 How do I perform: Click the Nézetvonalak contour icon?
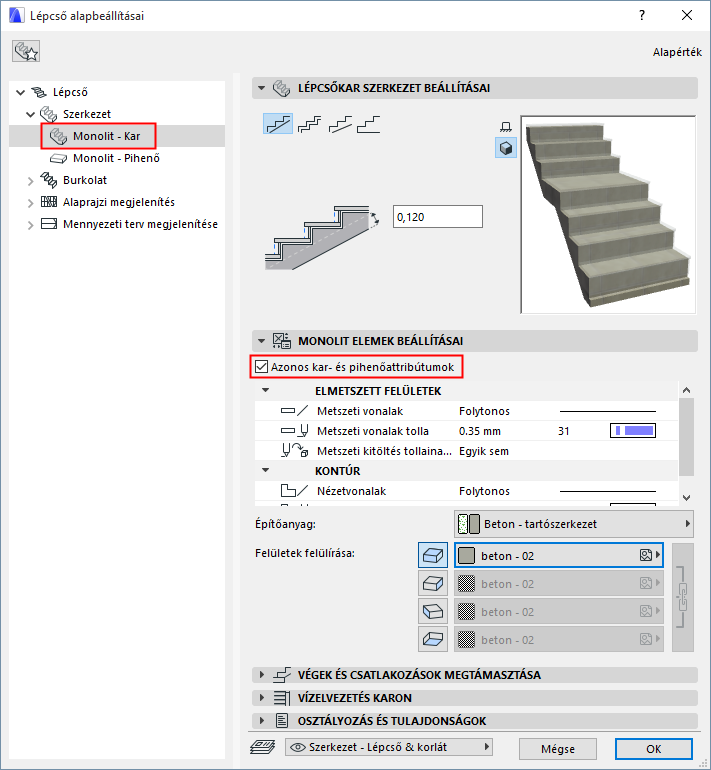click(x=295, y=491)
